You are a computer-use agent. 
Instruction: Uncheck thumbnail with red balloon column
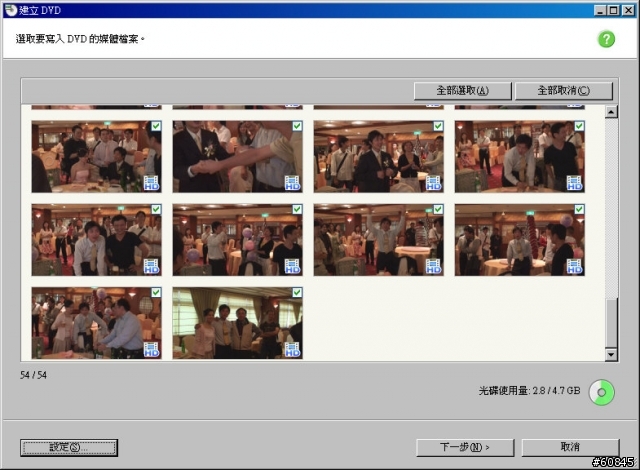[579, 209]
